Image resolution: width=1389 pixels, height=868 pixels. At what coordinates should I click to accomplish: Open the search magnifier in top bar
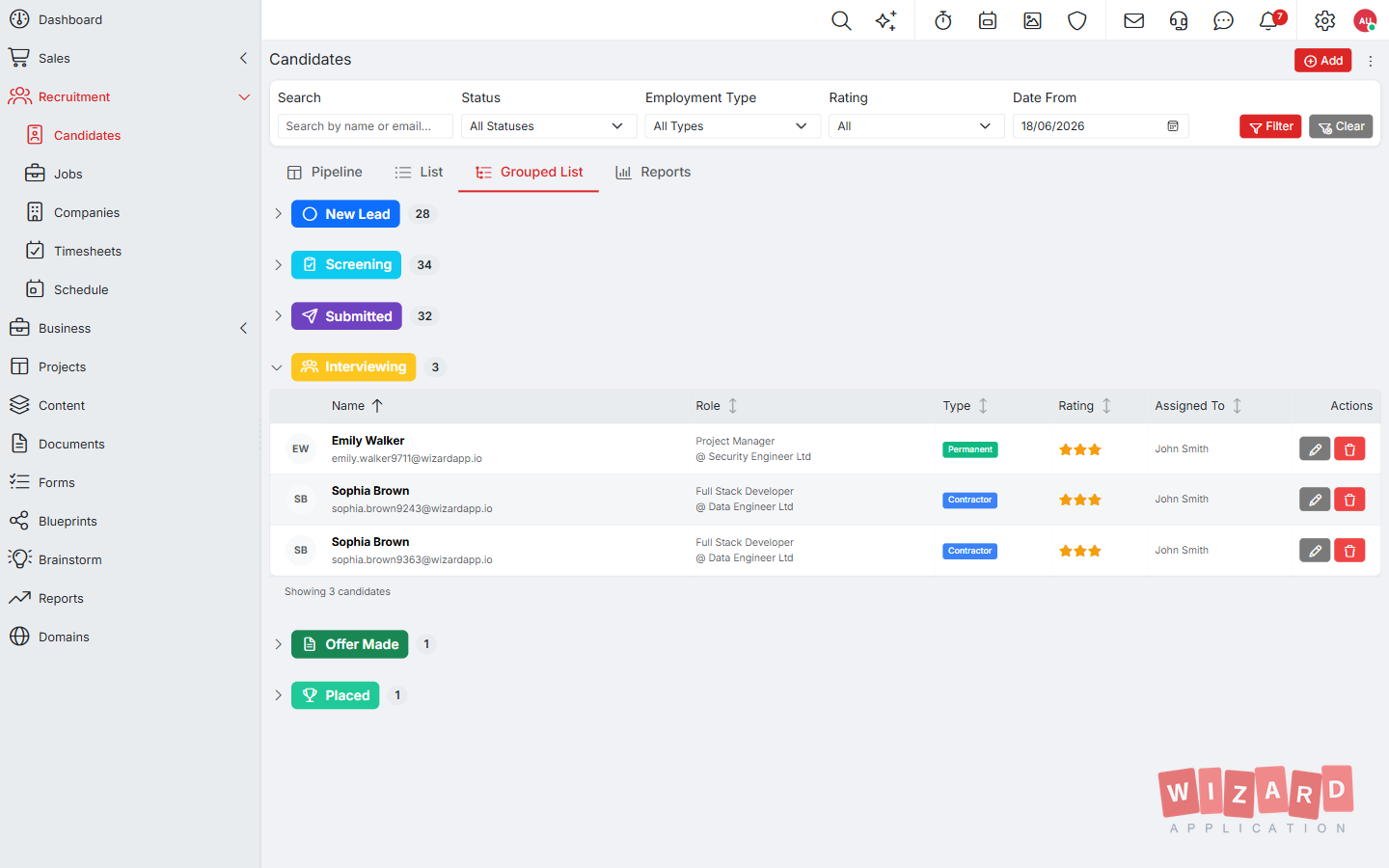[x=841, y=20]
